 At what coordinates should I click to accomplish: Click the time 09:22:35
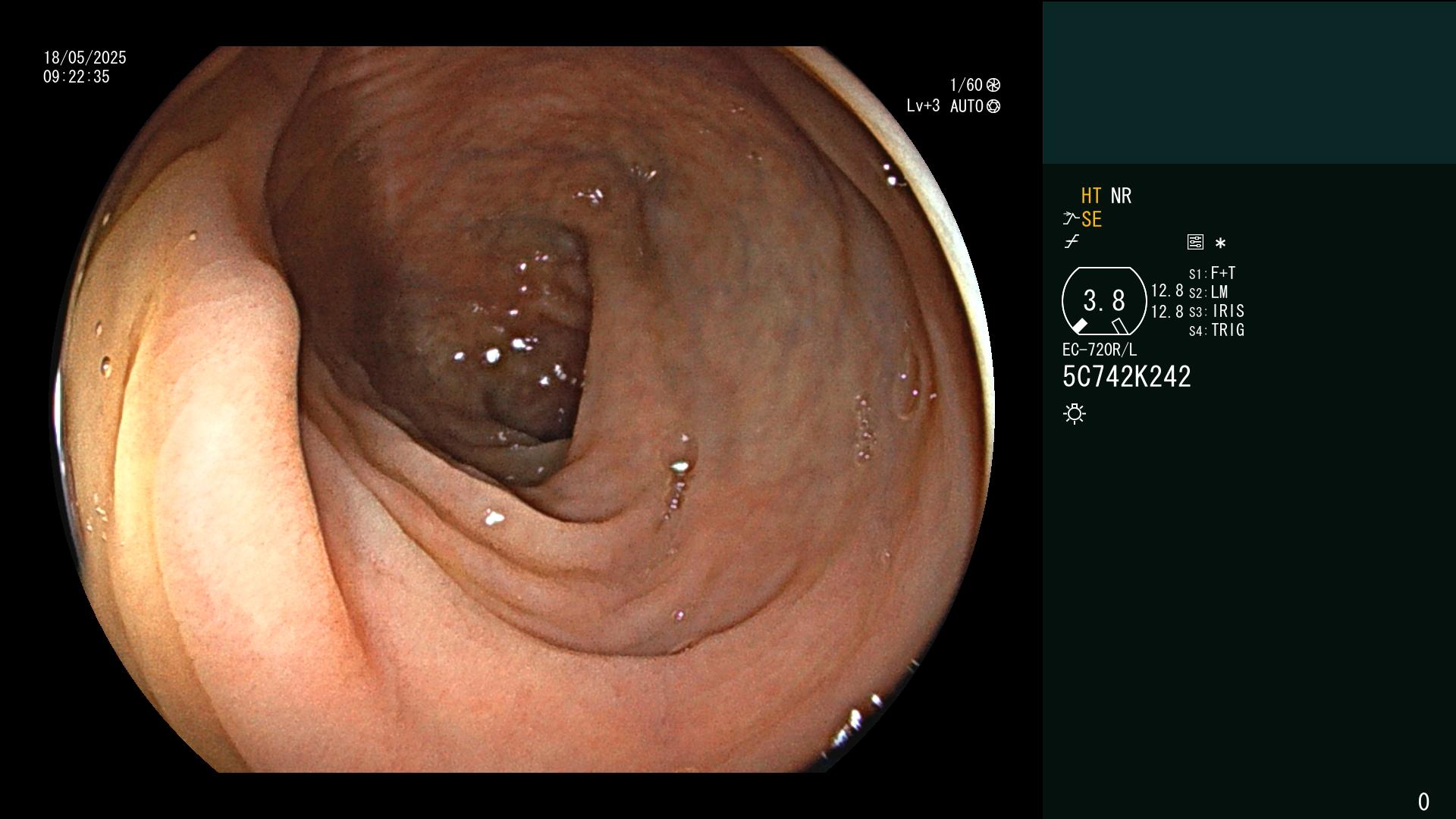[x=77, y=77]
